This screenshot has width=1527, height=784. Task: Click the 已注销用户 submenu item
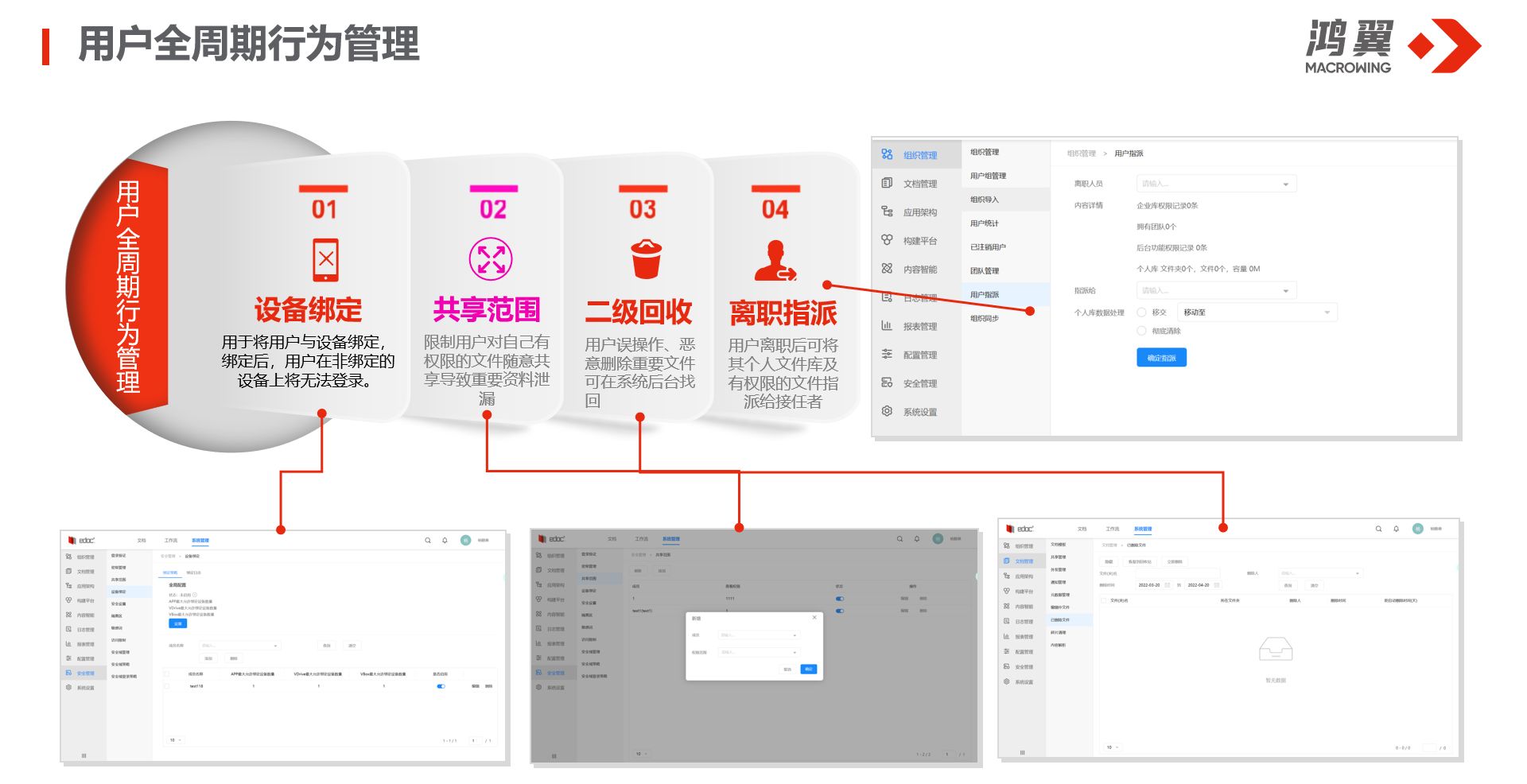click(x=988, y=247)
